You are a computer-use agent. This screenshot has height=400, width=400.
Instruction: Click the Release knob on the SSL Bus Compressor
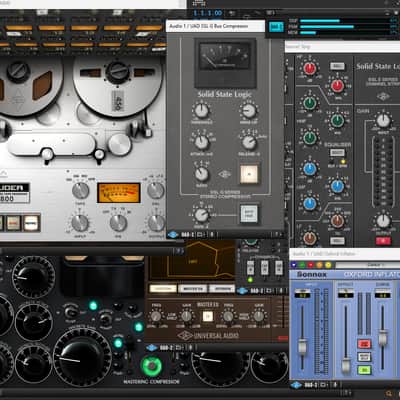(249, 142)
